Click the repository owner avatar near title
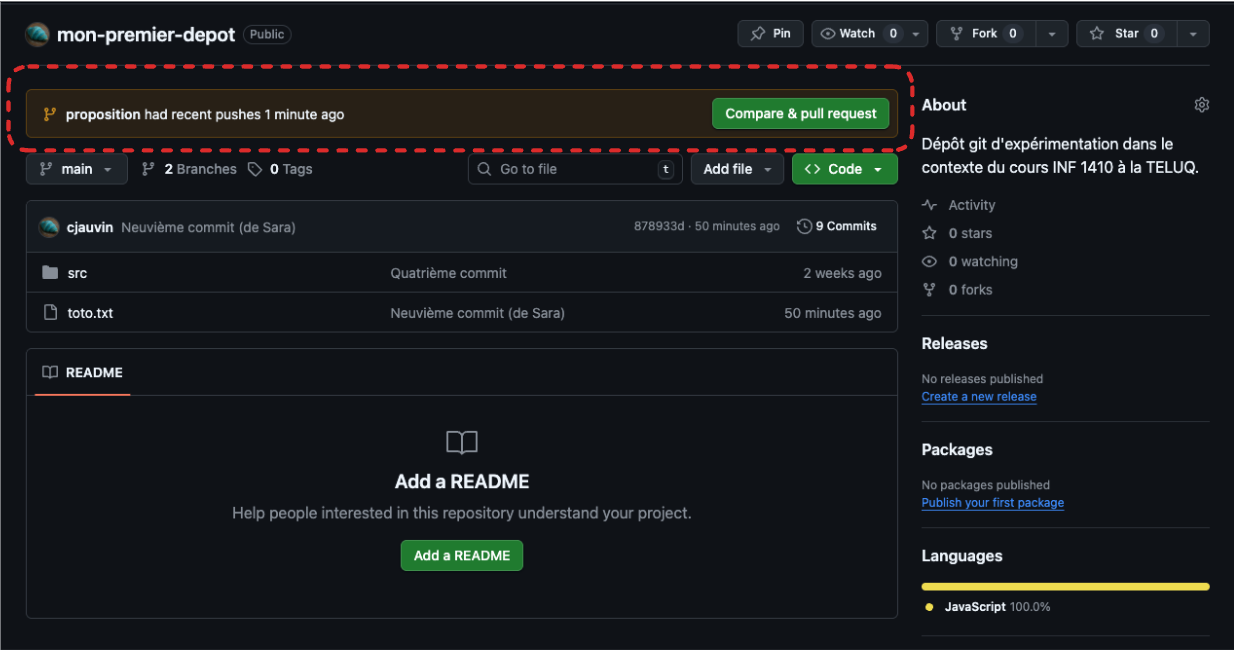Image resolution: width=1234 pixels, height=650 pixels. click(x=37, y=35)
